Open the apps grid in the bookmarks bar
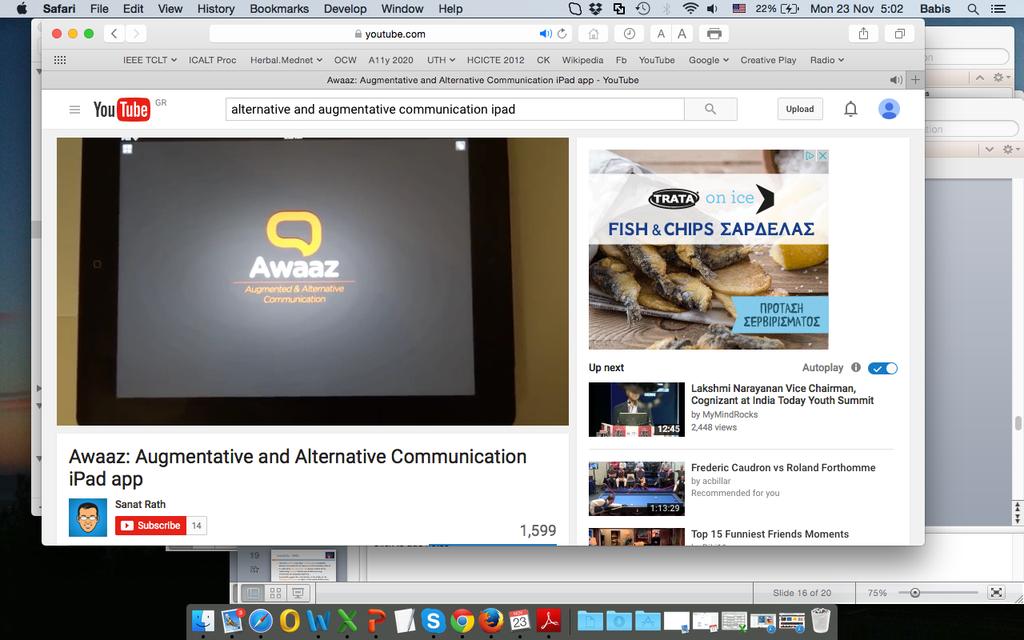The width and height of the screenshot is (1024, 640). [x=60, y=60]
